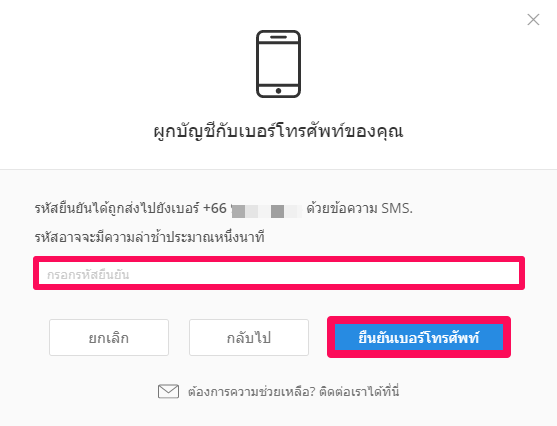Click the รหัสยืนยันได้ถูกส่งไปยังเบอร์ sentence
The image size is (557, 426).
[117, 209]
